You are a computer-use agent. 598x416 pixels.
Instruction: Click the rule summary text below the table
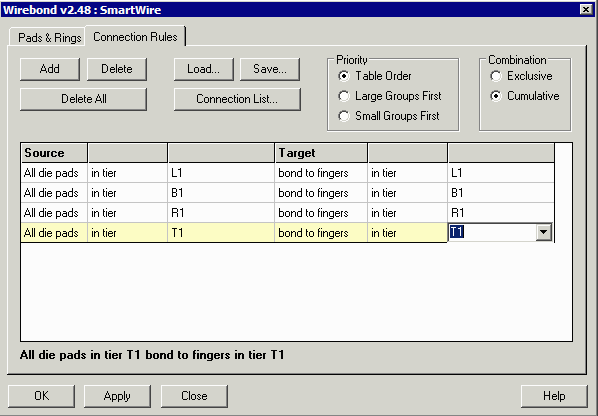pyautogui.click(x=152, y=355)
